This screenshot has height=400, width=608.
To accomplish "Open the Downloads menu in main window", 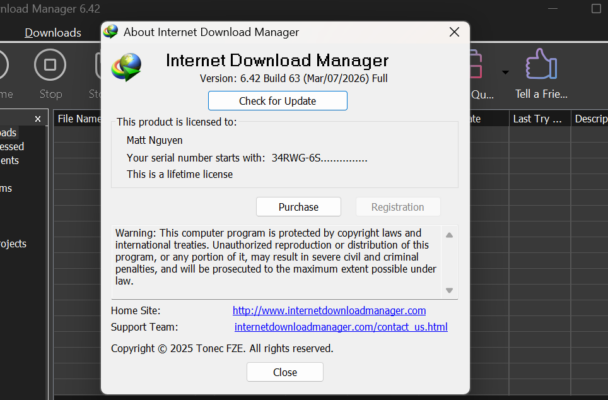I will coord(53,33).
